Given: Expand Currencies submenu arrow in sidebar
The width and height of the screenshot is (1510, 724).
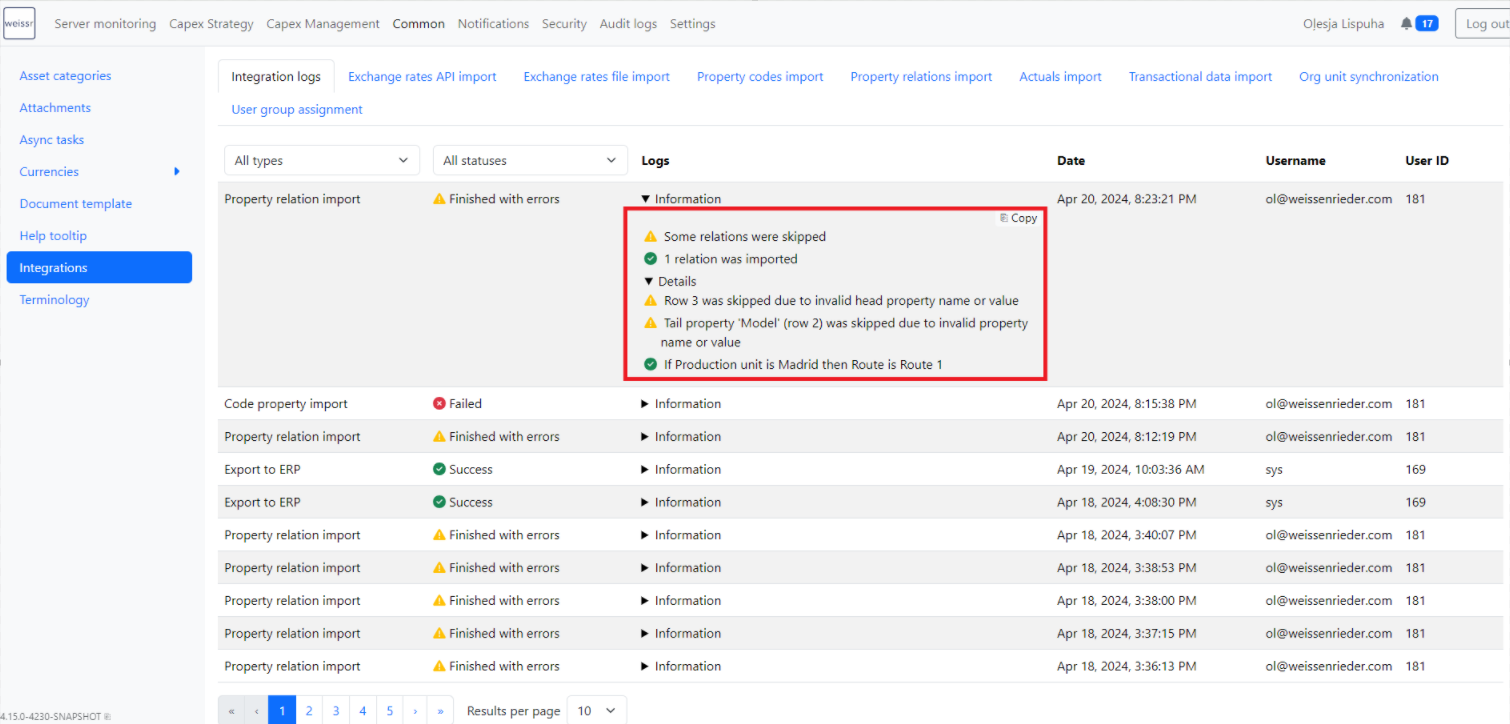Looking at the screenshot, I should click(177, 172).
